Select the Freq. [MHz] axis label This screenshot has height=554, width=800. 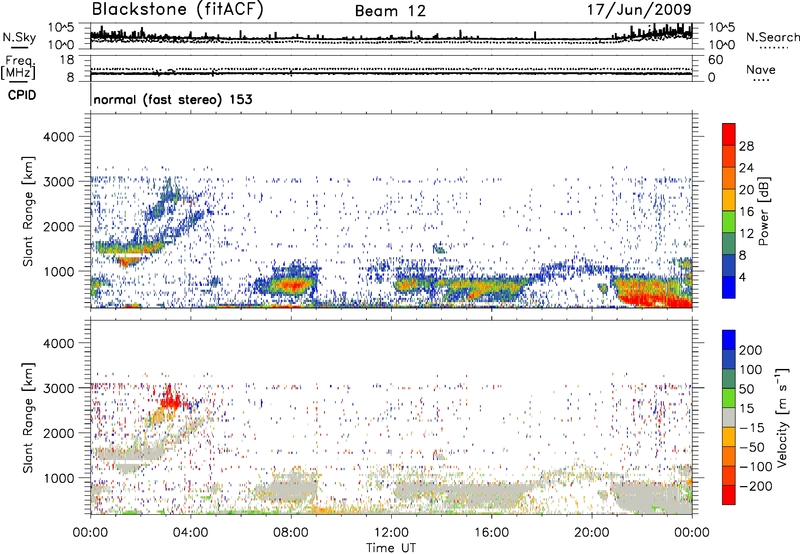click(18, 67)
